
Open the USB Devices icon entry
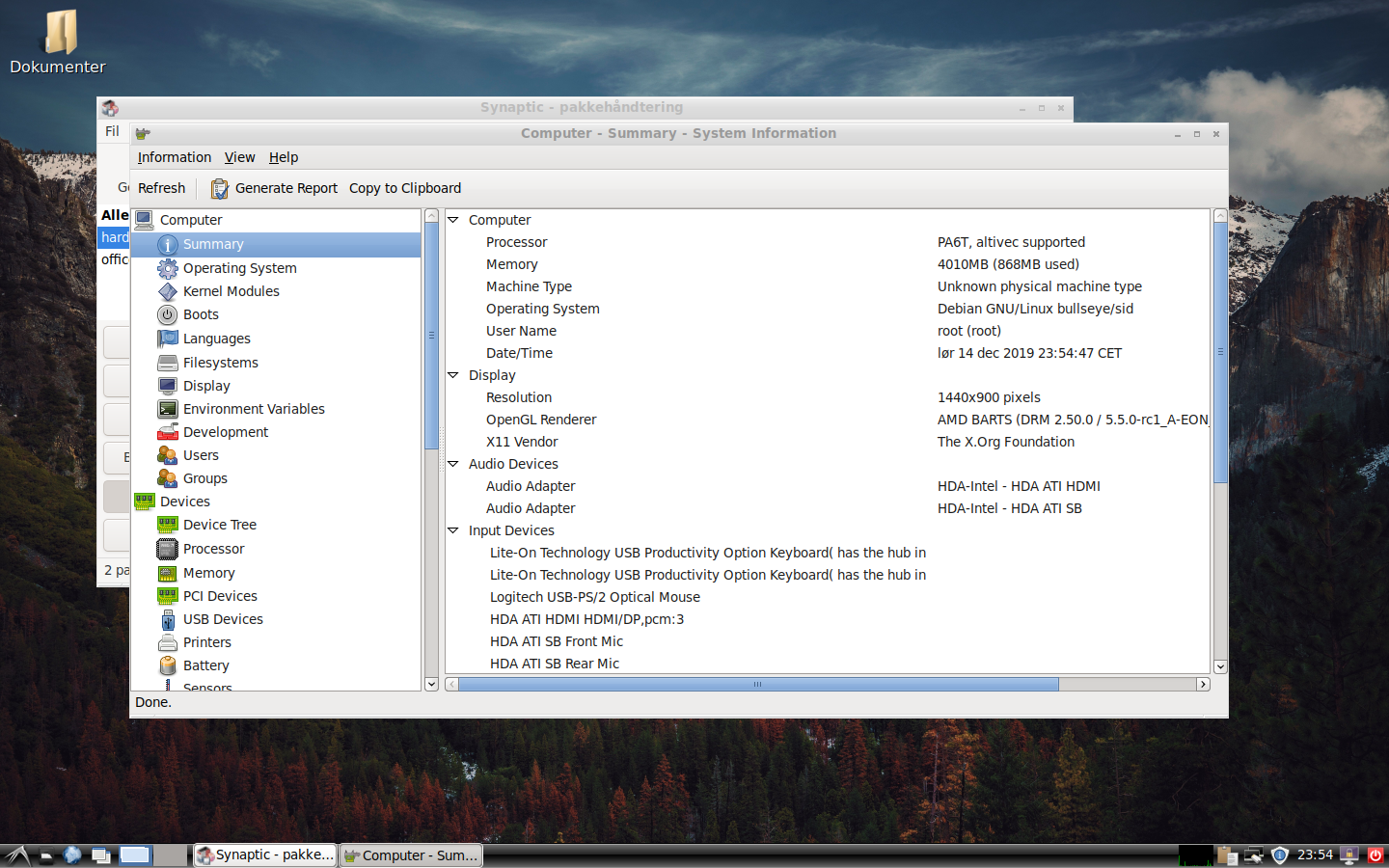click(x=168, y=619)
